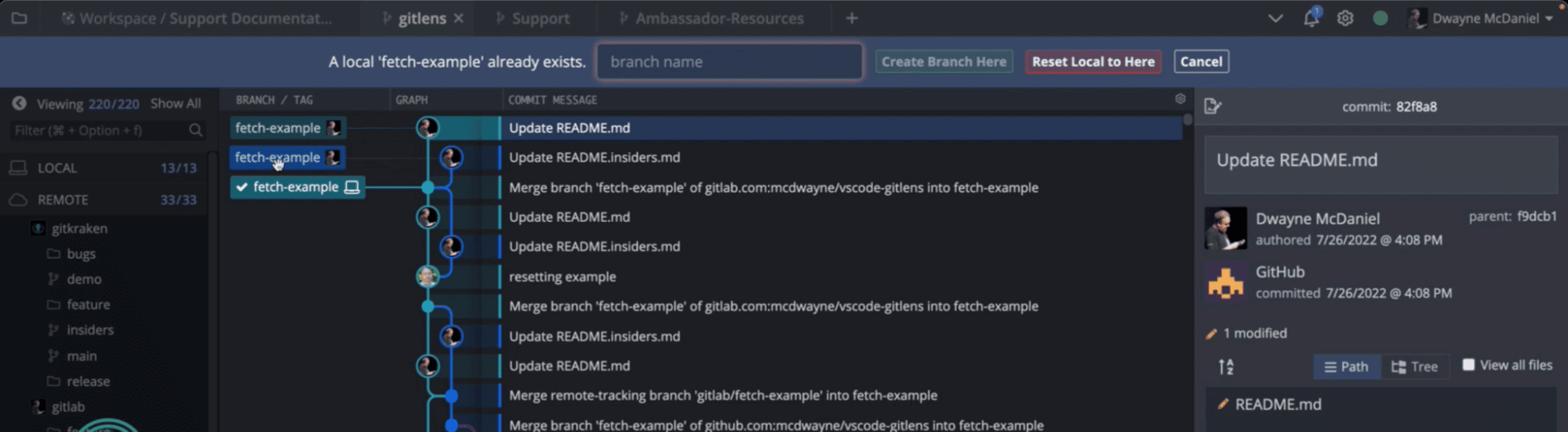Open the feature folder
This screenshot has width=1568, height=432.
(88, 304)
